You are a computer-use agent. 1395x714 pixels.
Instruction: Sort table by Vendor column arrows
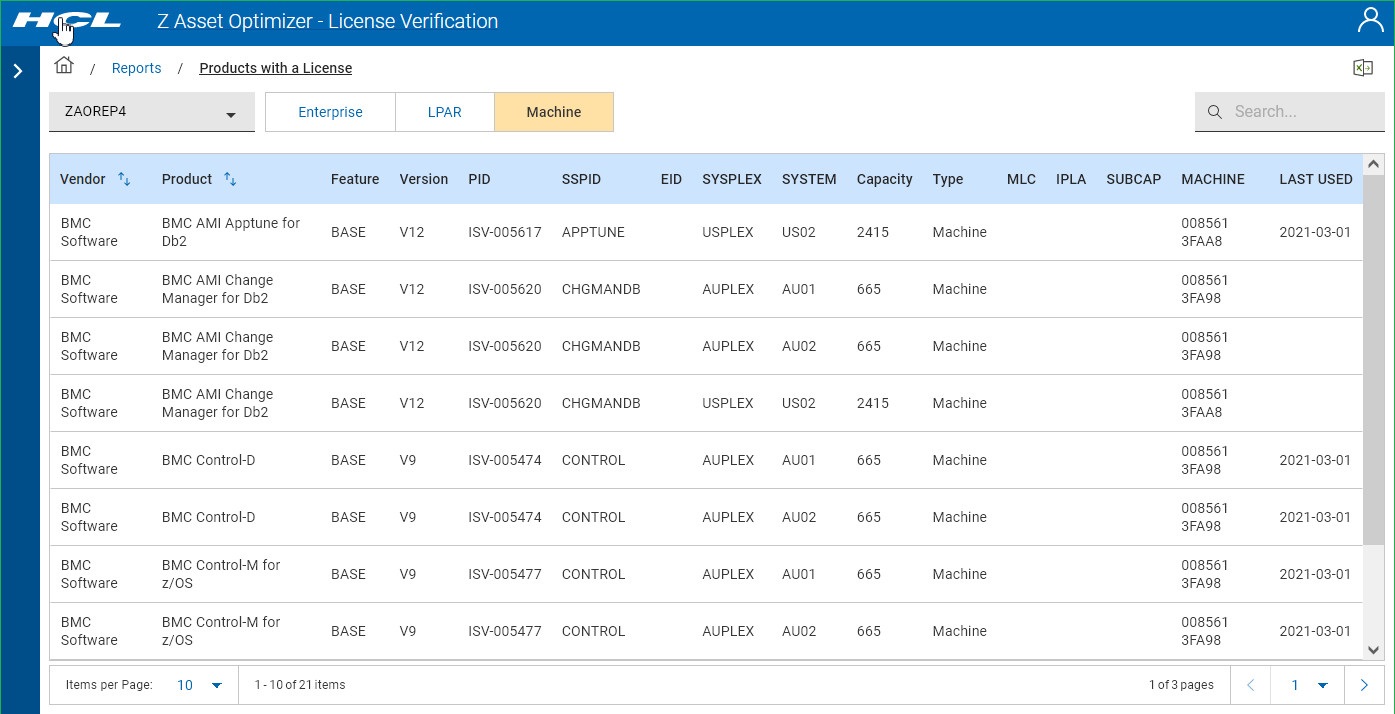pyautogui.click(x=124, y=179)
